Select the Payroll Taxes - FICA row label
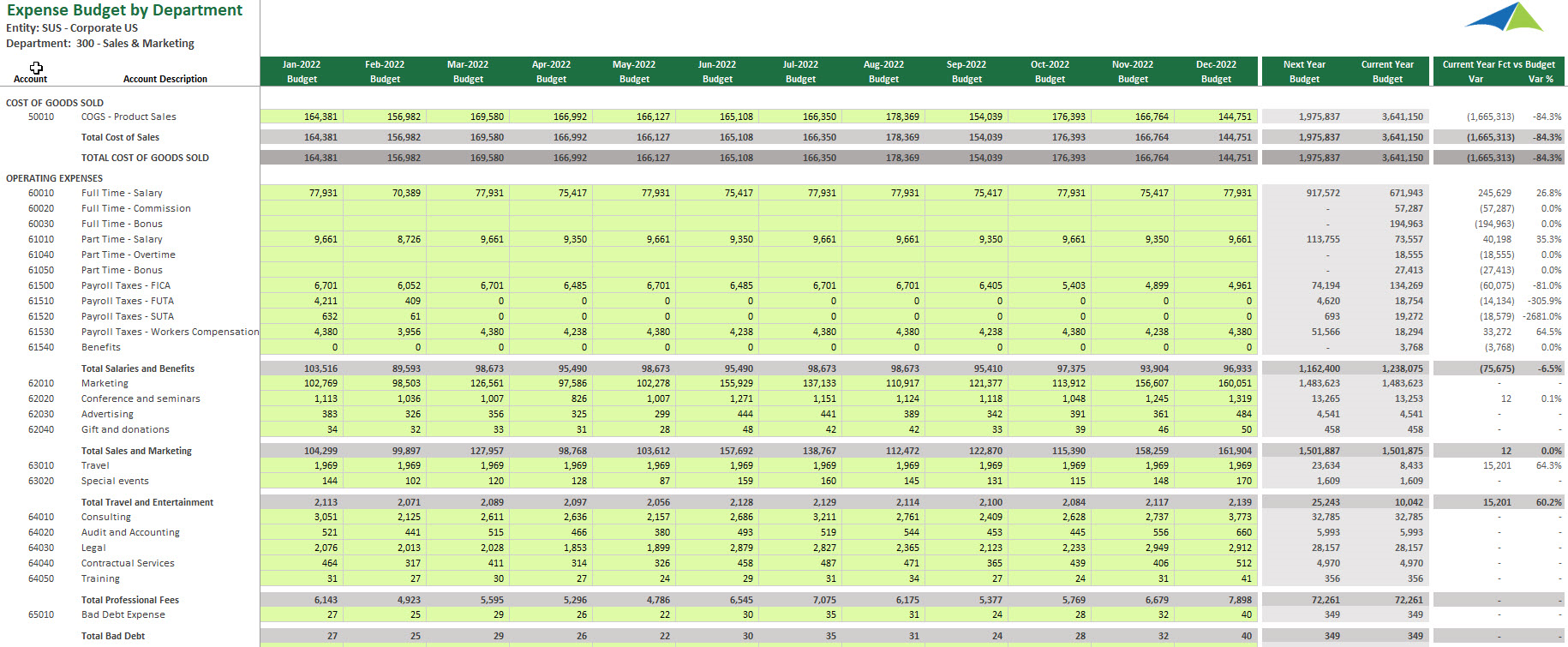This screenshot has width=1568, height=647. (x=126, y=285)
